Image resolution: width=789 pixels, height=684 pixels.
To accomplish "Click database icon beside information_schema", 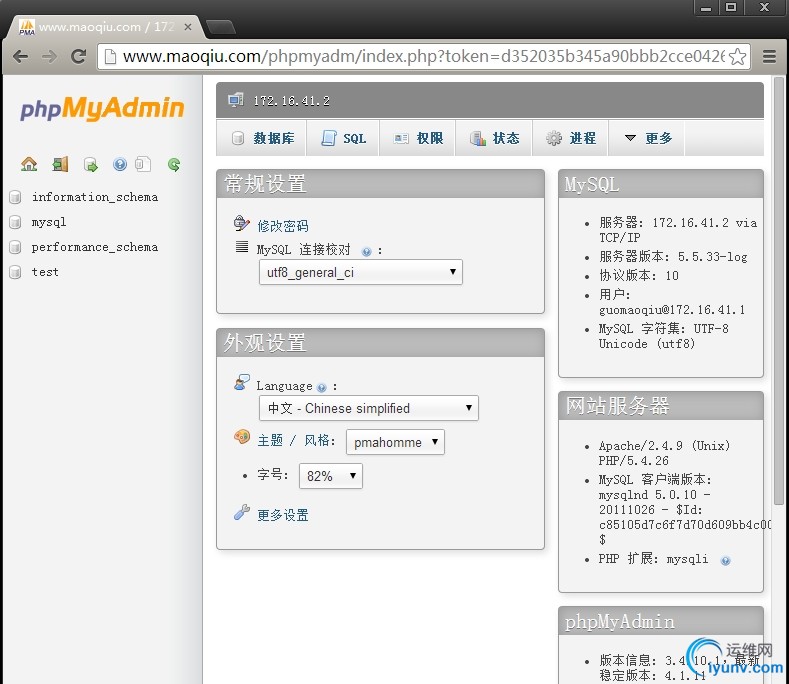I will coord(16,197).
